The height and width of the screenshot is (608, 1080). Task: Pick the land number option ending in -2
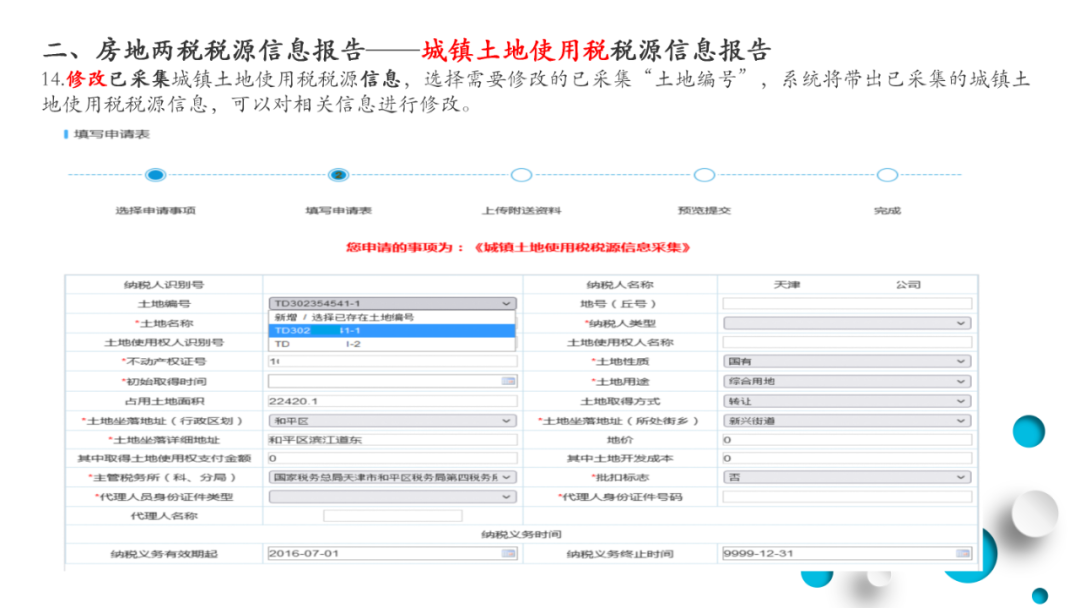(392, 344)
